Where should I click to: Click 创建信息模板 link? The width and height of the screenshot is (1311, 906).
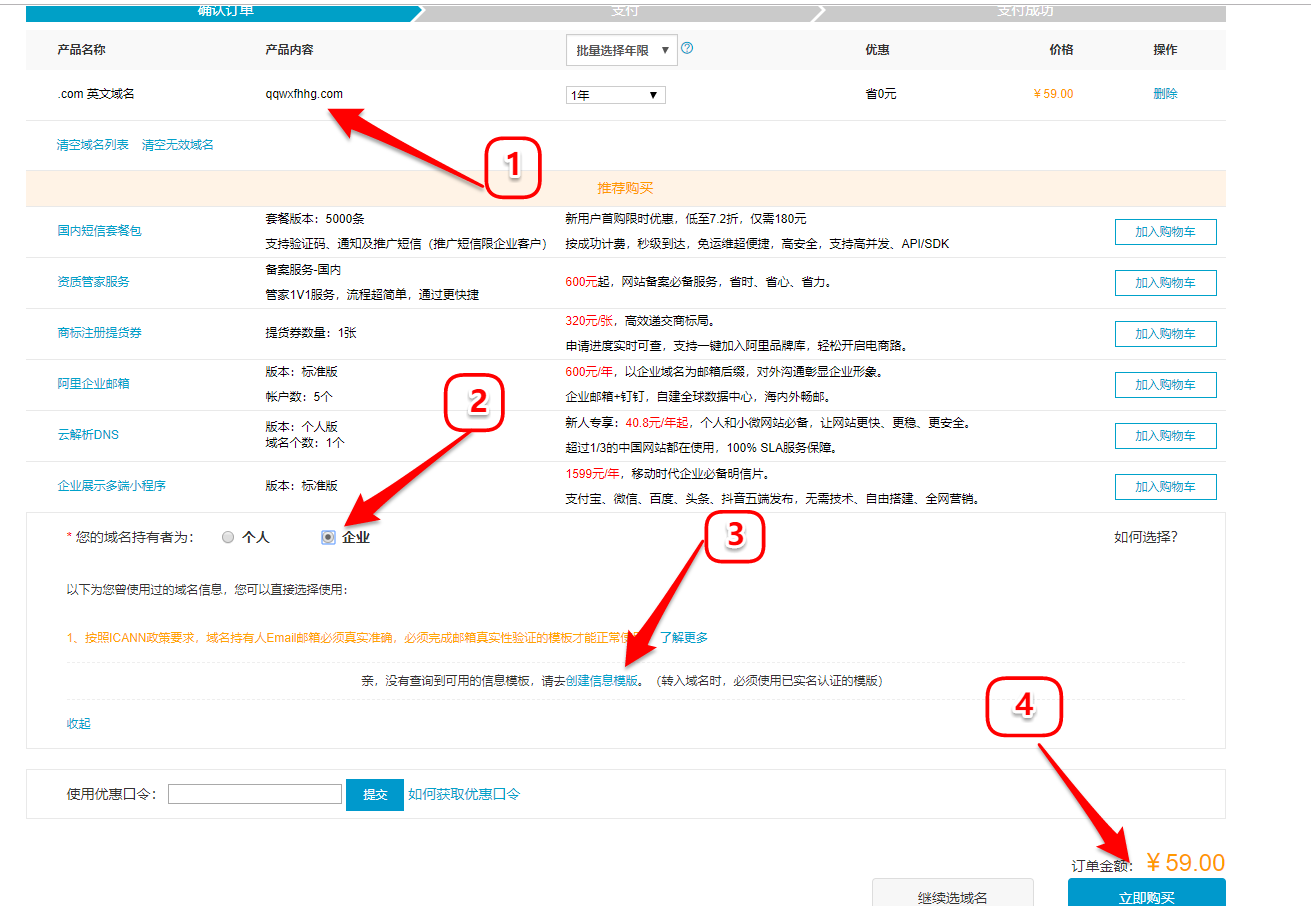(x=602, y=681)
